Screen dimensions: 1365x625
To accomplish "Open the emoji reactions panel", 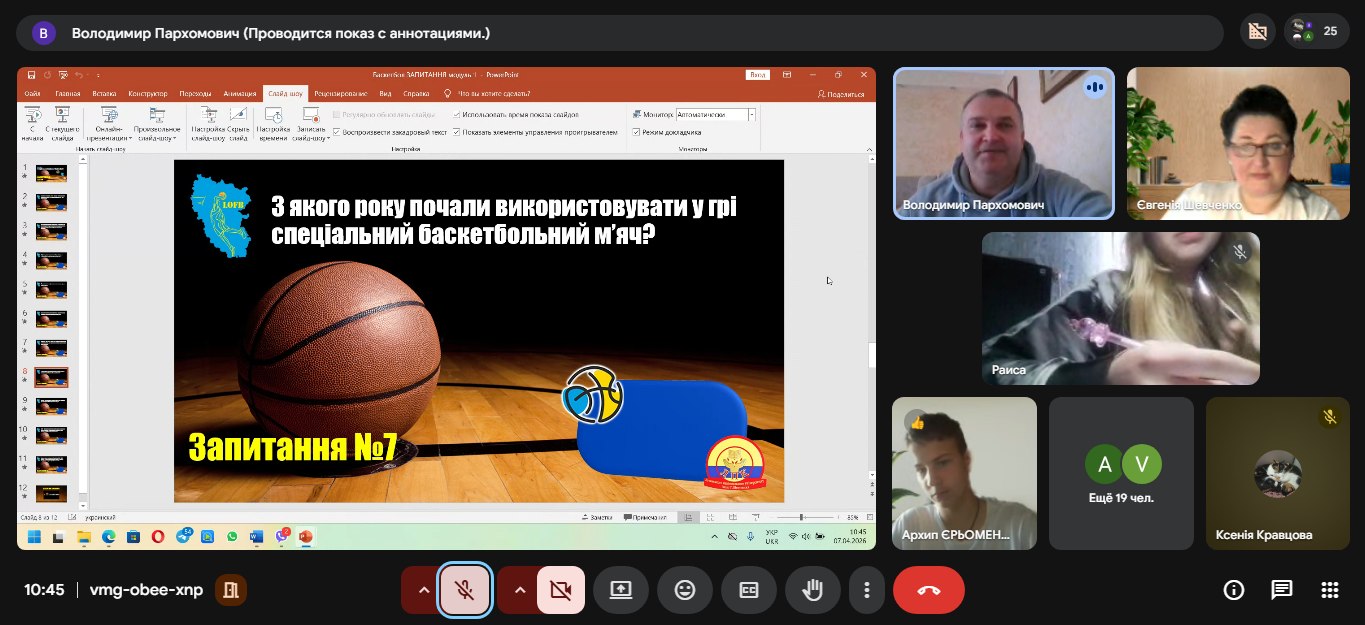I will click(x=685, y=590).
